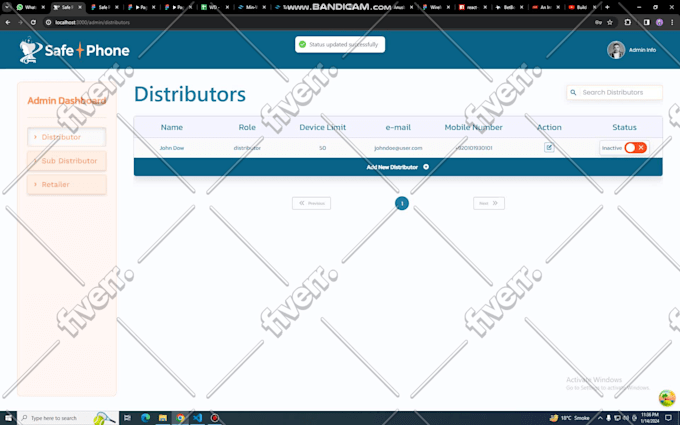Click the e-mail column header

398,127
